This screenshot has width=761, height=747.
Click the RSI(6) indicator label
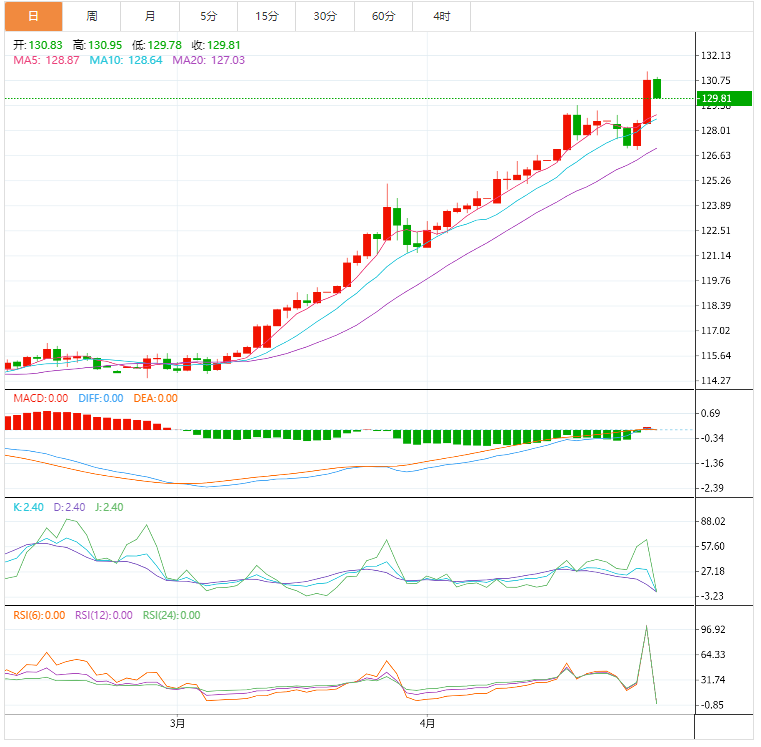point(40,615)
